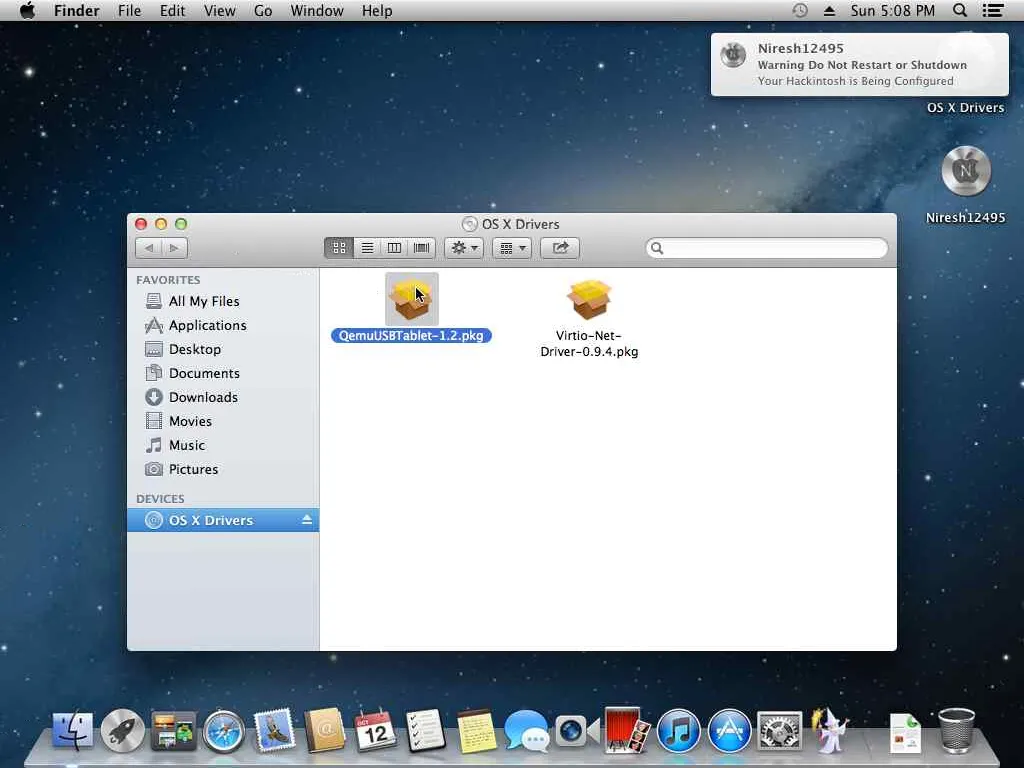Switch to list view

[x=367, y=248]
